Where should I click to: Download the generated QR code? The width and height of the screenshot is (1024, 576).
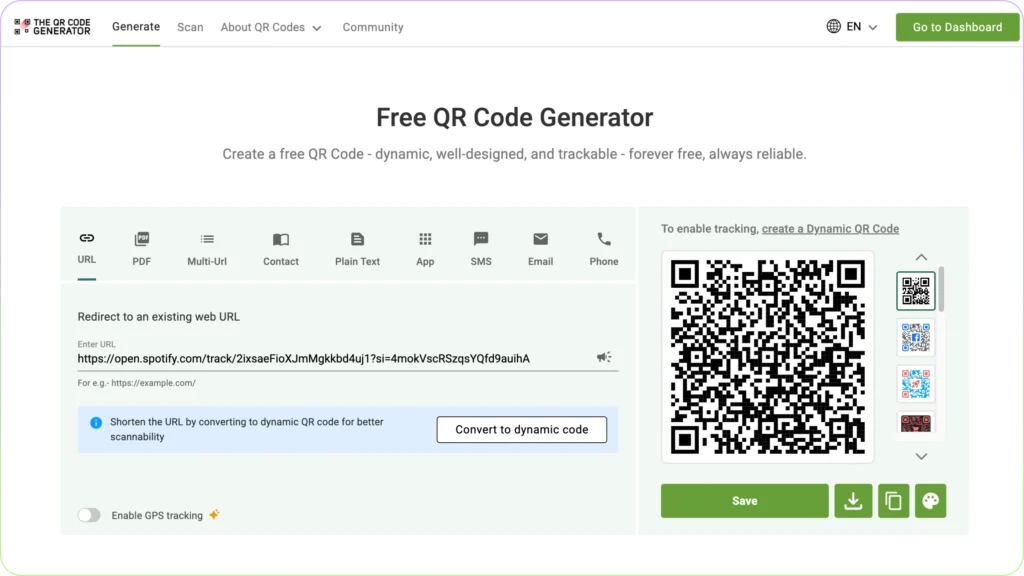pos(853,500)
